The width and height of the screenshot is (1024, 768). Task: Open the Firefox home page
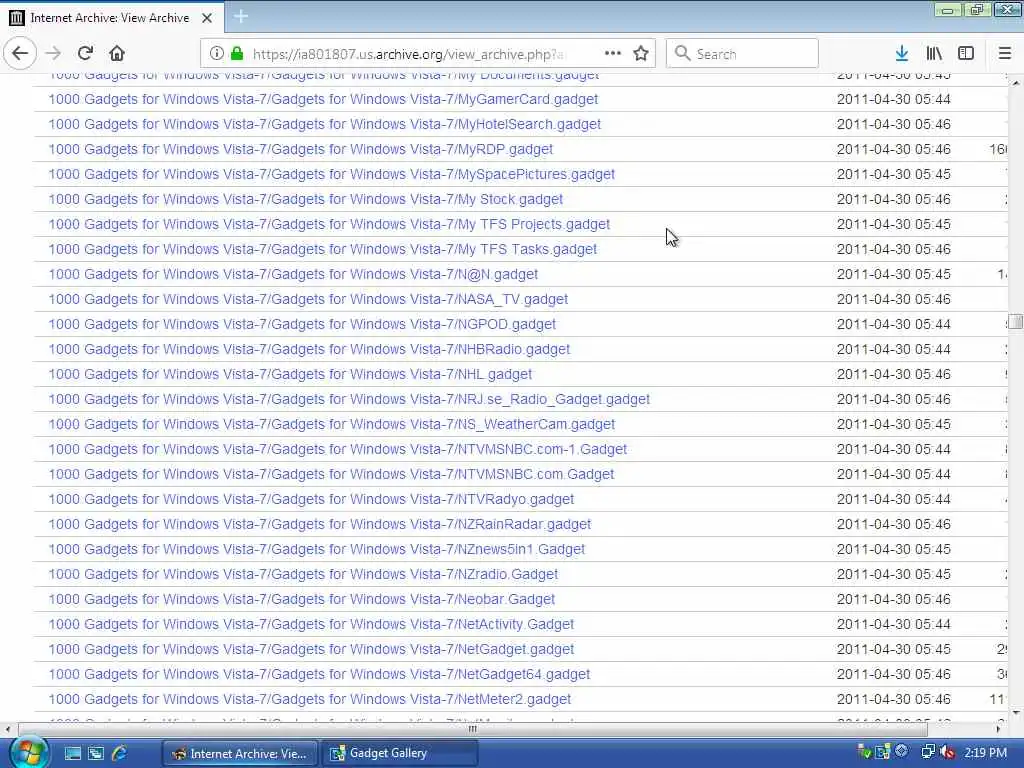coord(117,54)
